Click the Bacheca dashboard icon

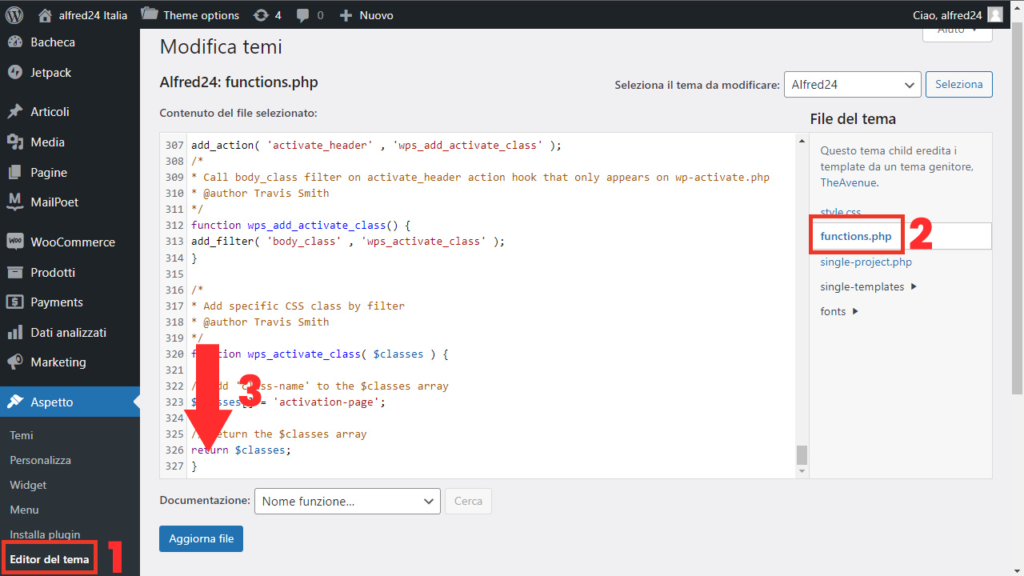tap(14, 42)
